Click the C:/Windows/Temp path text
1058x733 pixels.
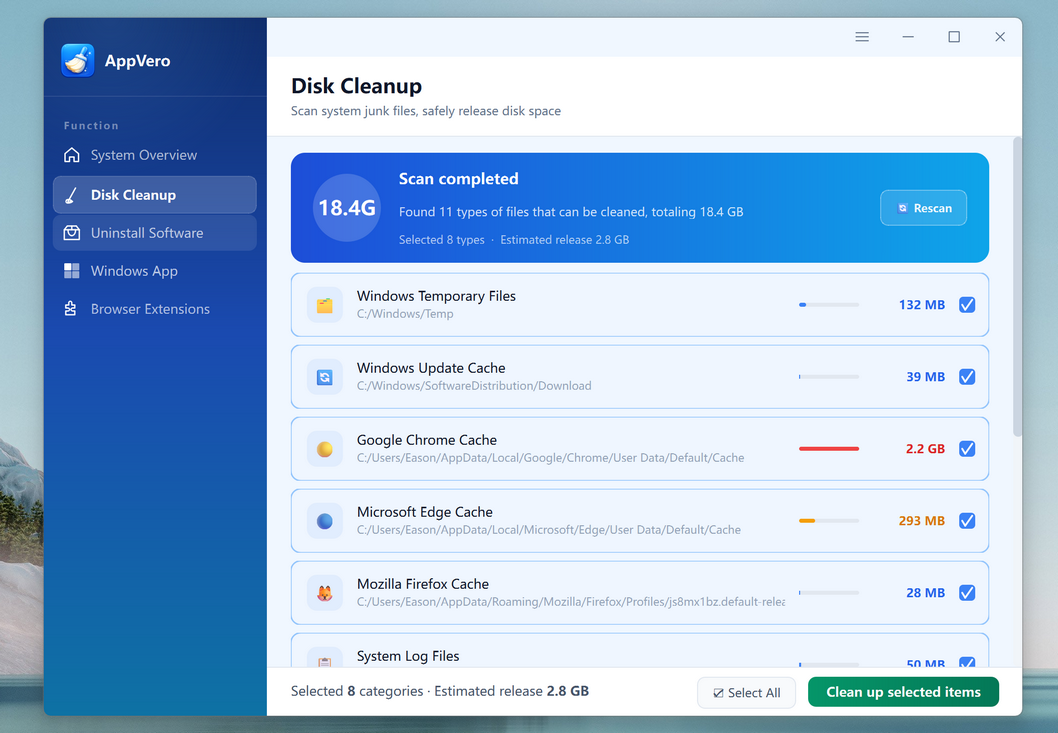click(x=405, y=314)
